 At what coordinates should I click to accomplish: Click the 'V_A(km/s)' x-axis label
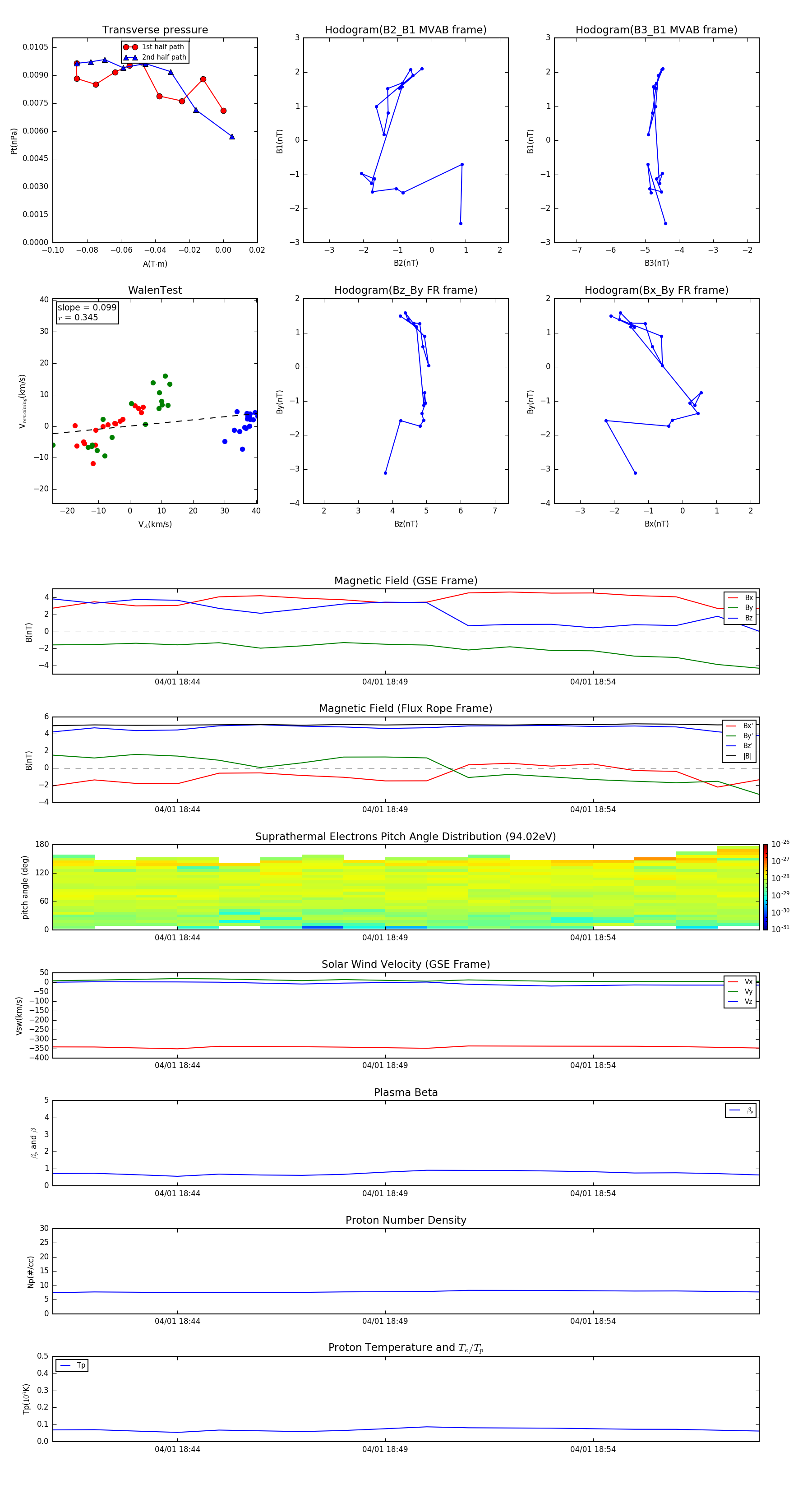pos(155,524)
